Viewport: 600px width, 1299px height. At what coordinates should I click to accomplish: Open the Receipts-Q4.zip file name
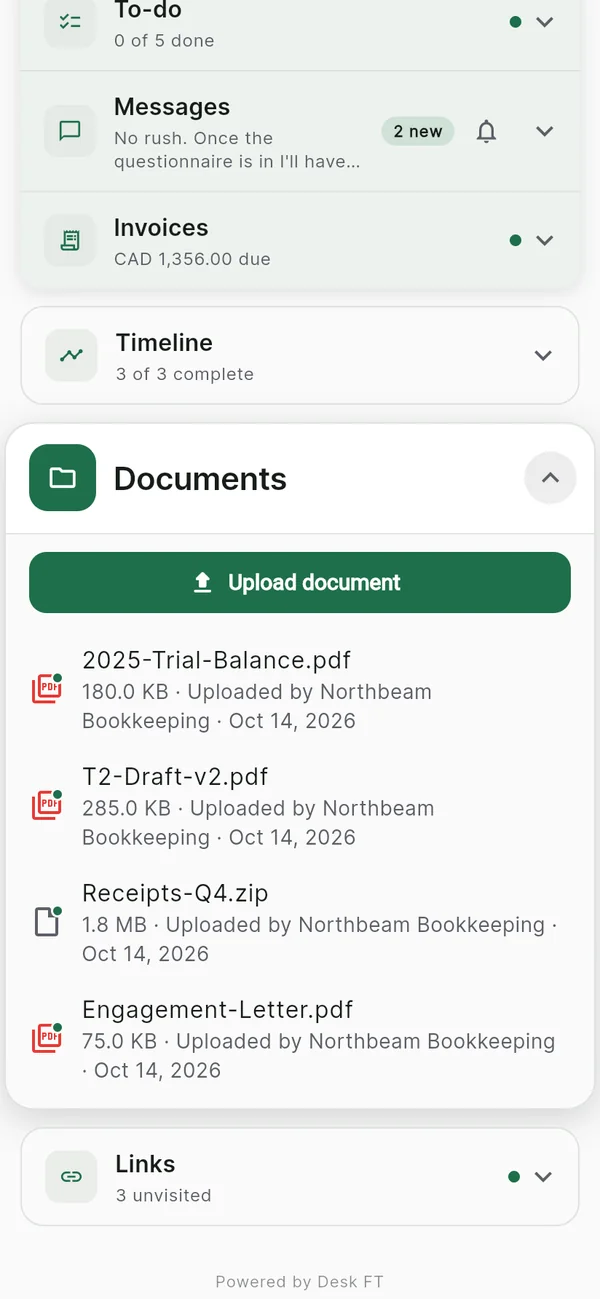(x=175, y=893)
